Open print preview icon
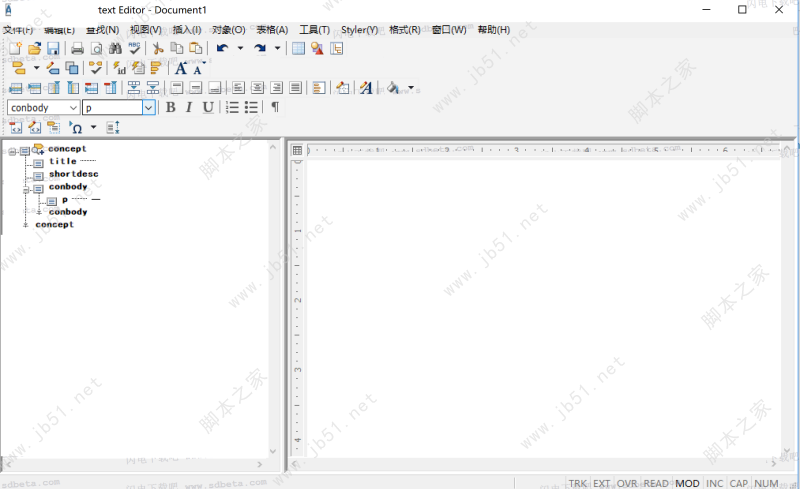Screen dimensions: 800x489 [x=96, y=48]
